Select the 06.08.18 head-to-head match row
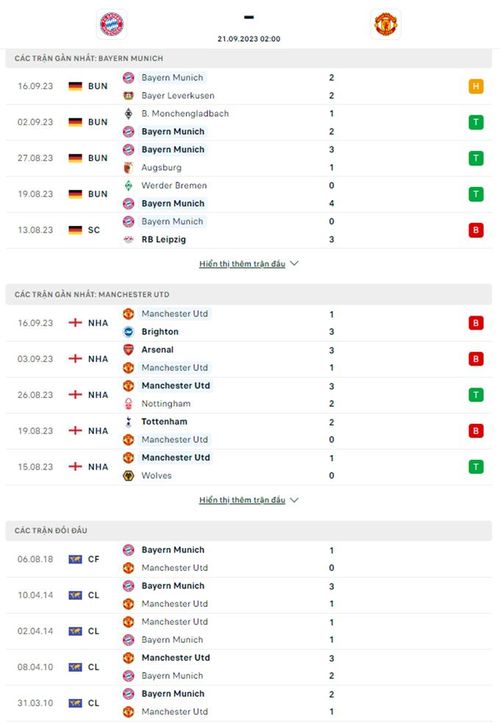The width and height of the screenshot is (500, 724). click(x=249, y=559)
